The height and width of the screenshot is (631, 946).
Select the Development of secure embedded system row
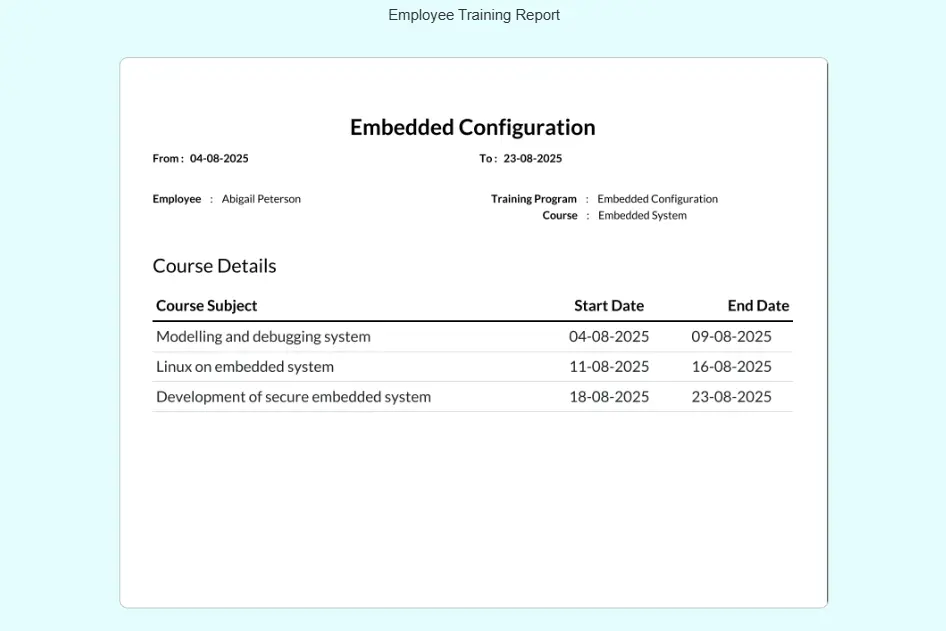coord(293,397)
